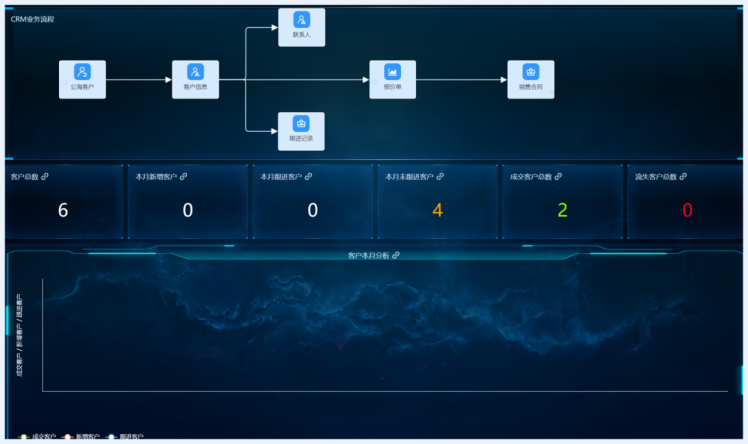Open the 销售合同 contract node icon
Screen dimensions: 748x444
pyautogui.click(x=530, y=72)
